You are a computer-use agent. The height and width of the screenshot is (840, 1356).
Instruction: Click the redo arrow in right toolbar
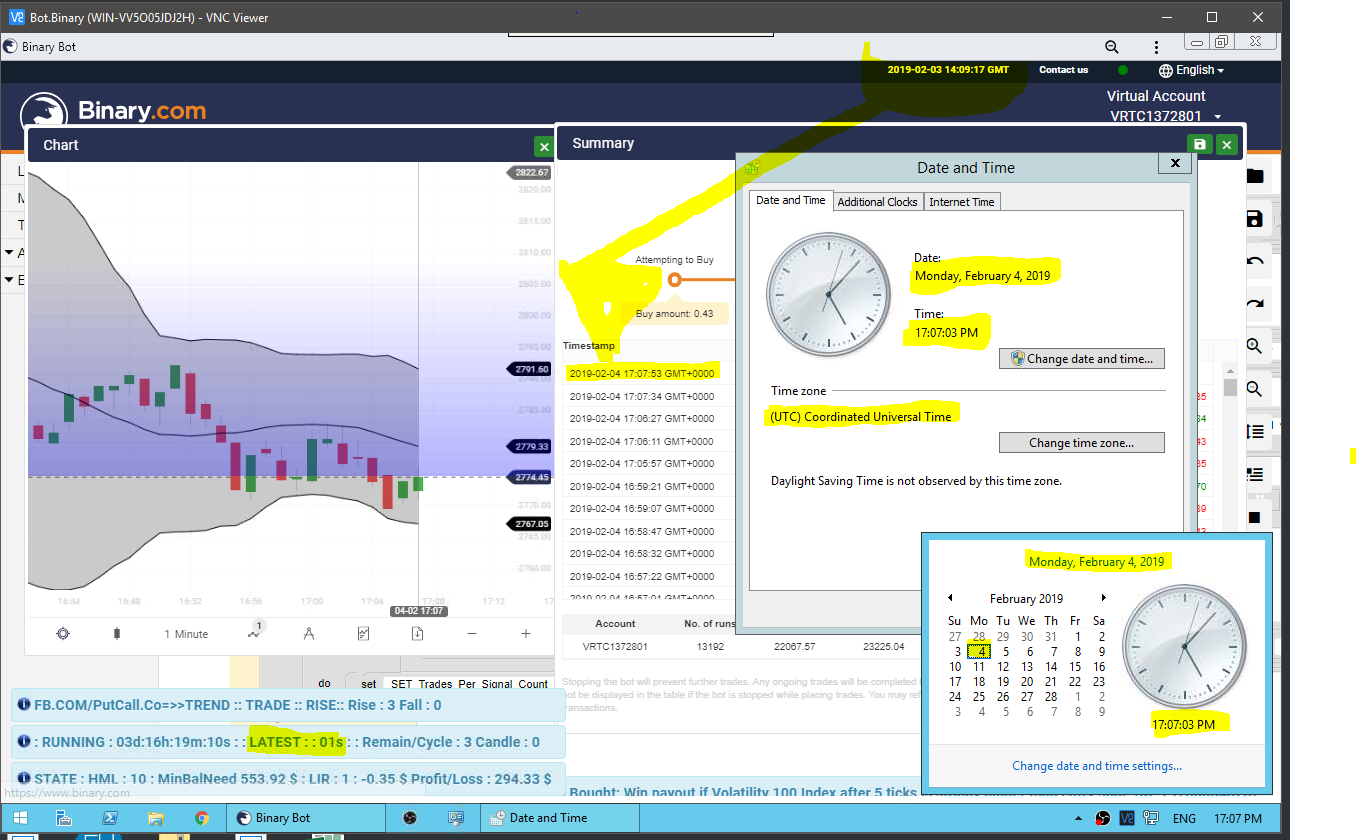click(x=1254, y=304)
